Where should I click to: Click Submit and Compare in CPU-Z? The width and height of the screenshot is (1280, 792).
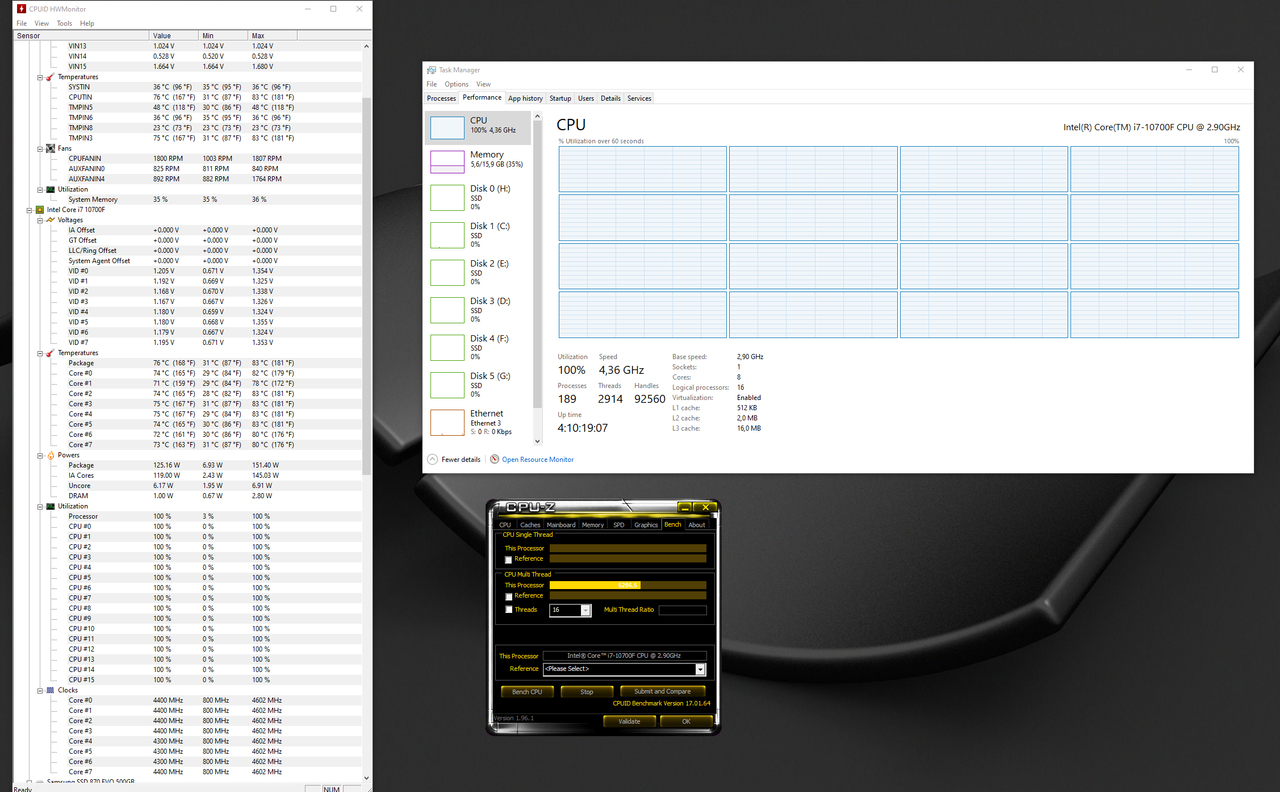pos(663,691)
